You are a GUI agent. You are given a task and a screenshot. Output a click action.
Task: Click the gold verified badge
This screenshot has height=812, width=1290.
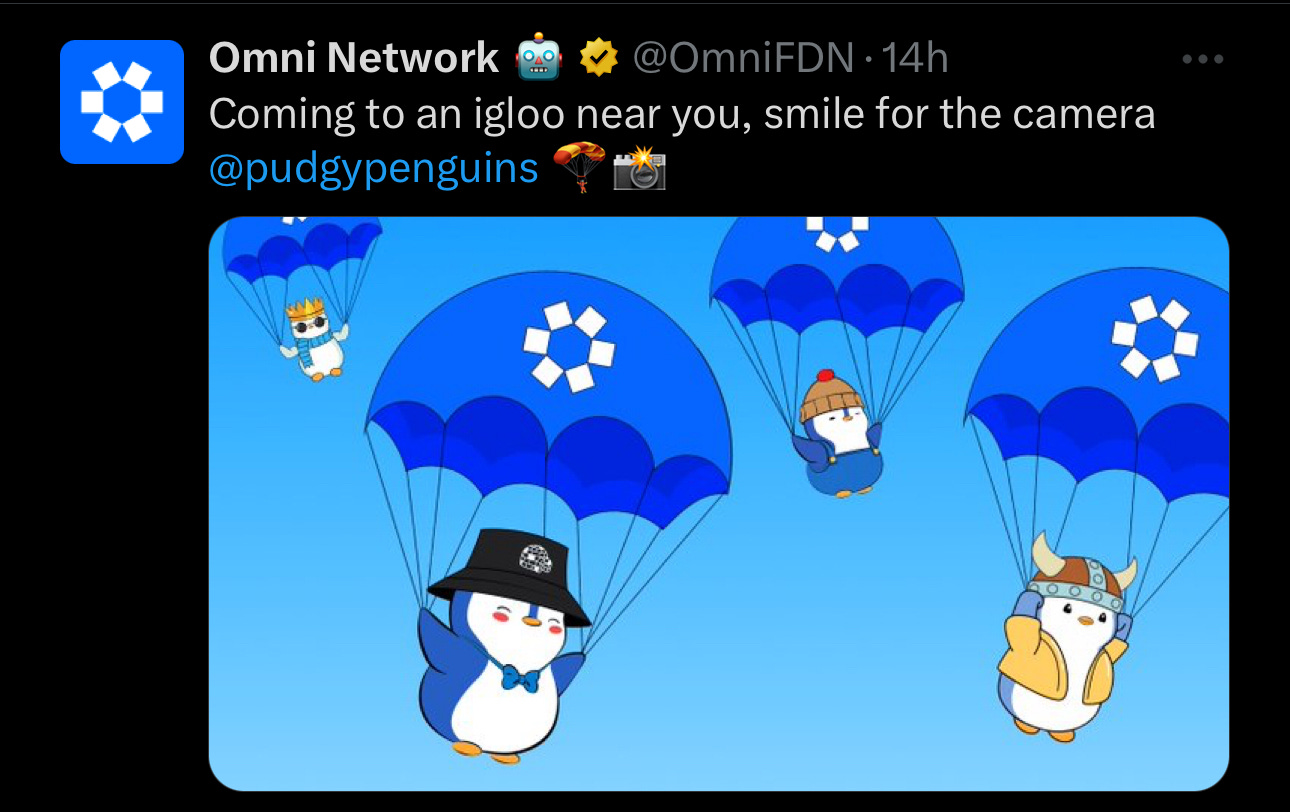[x=599, y=59]
